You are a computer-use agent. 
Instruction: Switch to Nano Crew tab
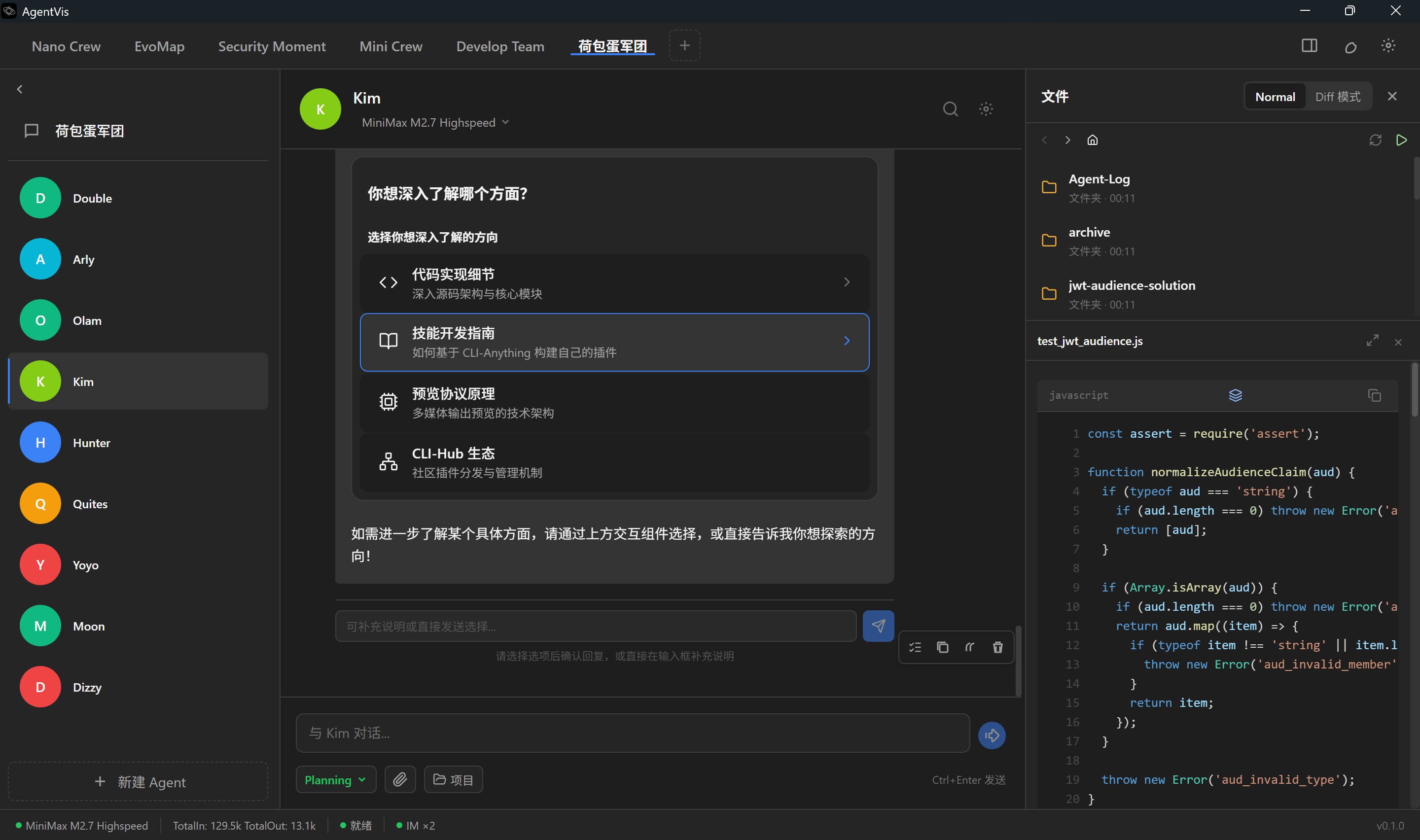coord(66,46)
